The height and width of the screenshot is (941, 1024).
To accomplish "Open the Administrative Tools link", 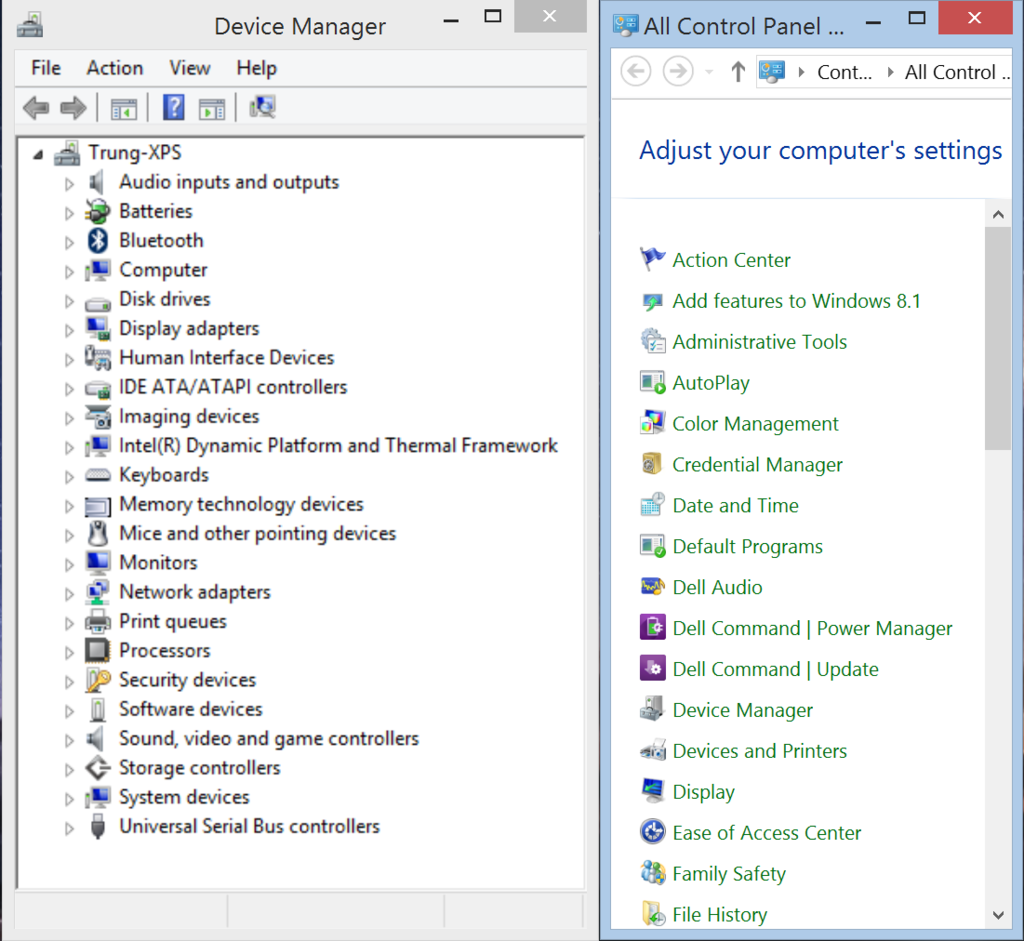I will click(x=760, y=342).
